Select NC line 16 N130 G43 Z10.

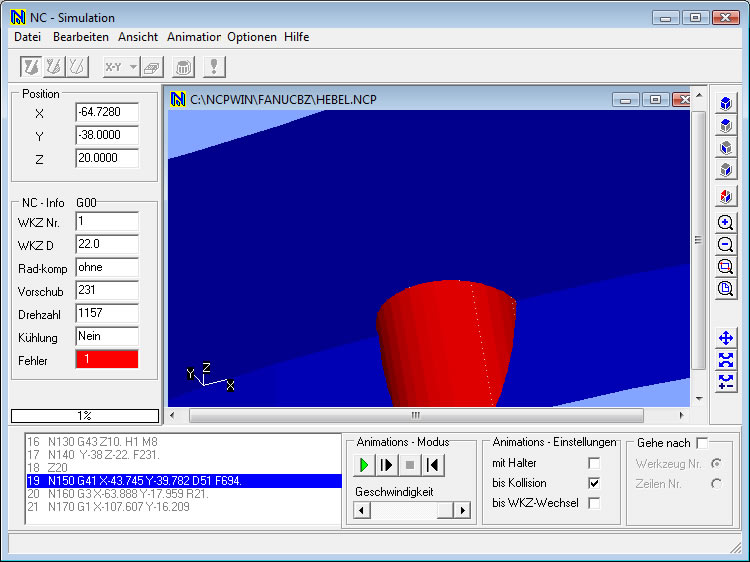click(x=184, y=441)
